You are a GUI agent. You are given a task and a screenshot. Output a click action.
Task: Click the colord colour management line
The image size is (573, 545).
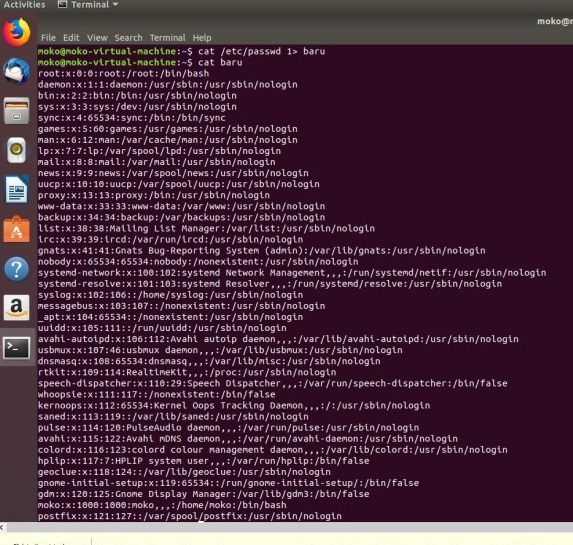[273, 450]
